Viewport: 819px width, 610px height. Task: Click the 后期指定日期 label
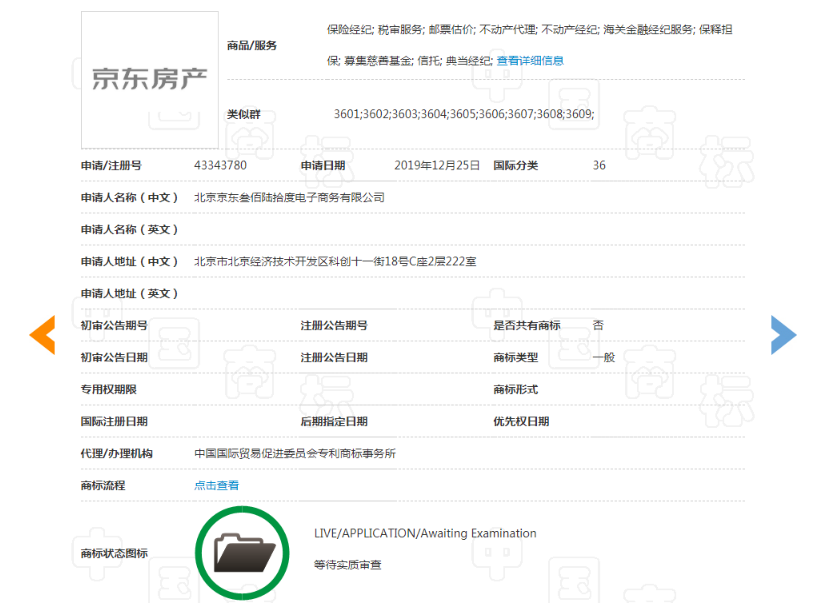[x=334, y=421]
